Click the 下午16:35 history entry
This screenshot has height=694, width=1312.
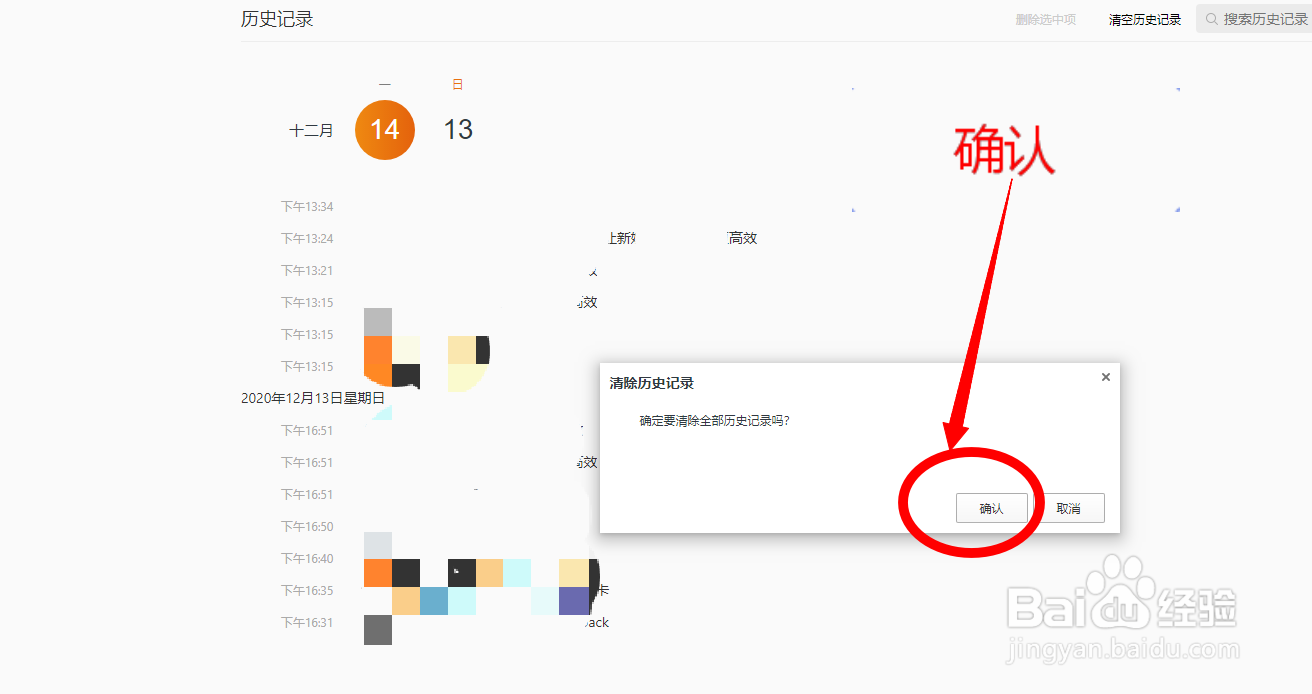307,591
